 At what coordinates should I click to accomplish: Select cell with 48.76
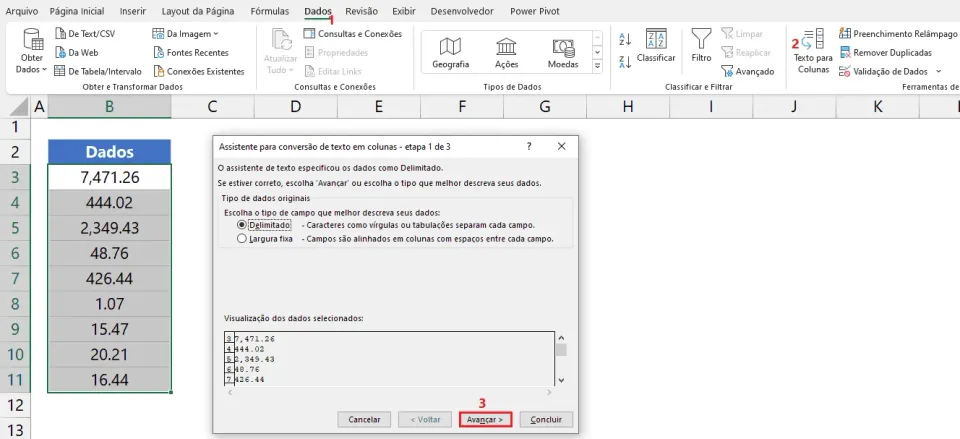110,253
